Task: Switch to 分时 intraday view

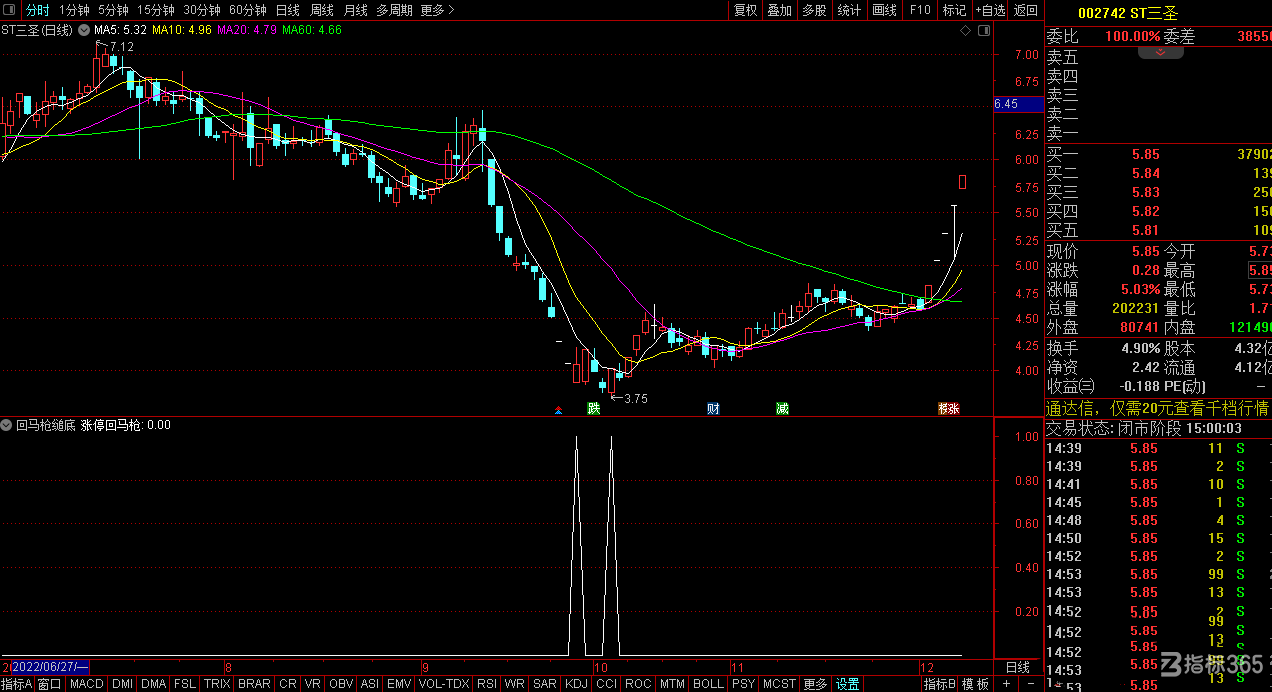Action: [37, 10]
